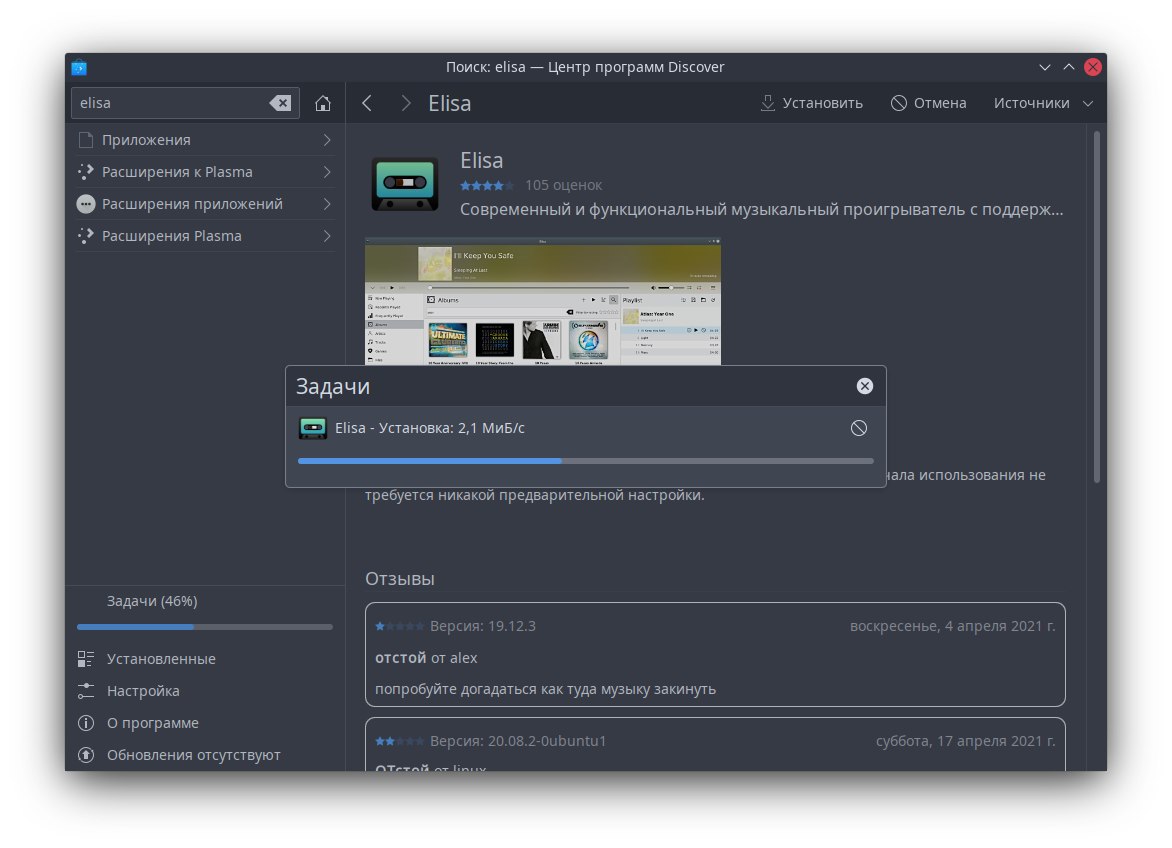This screenshot has width=1172, height=848.
Task: Click the Отмена button
Action: point(928,103)
